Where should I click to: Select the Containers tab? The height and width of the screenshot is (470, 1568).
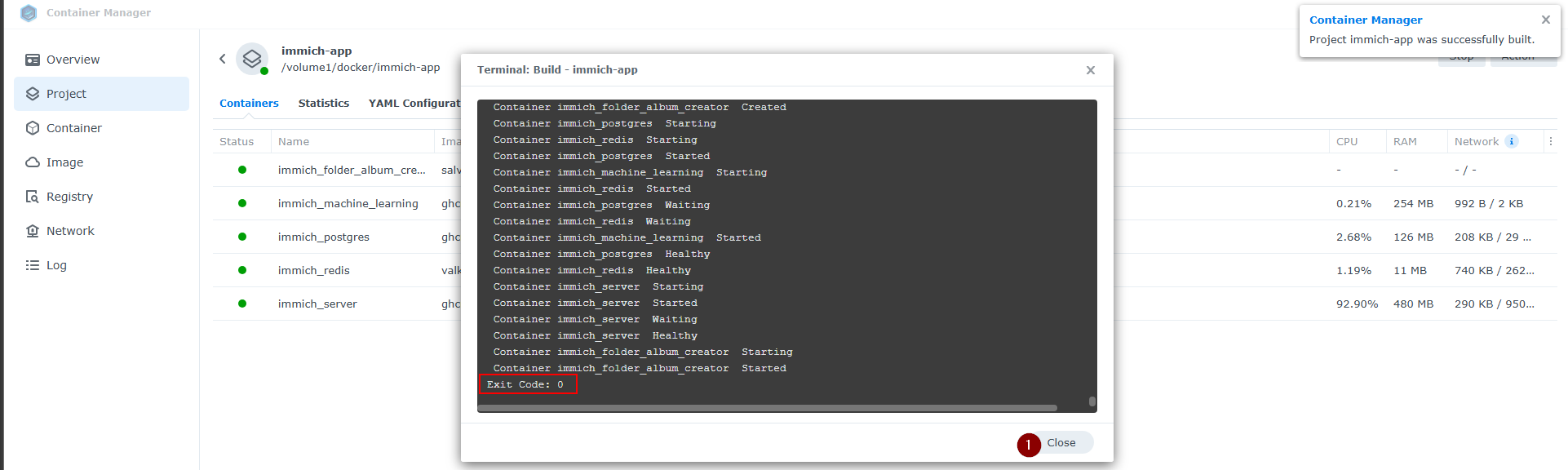[249, 103]
